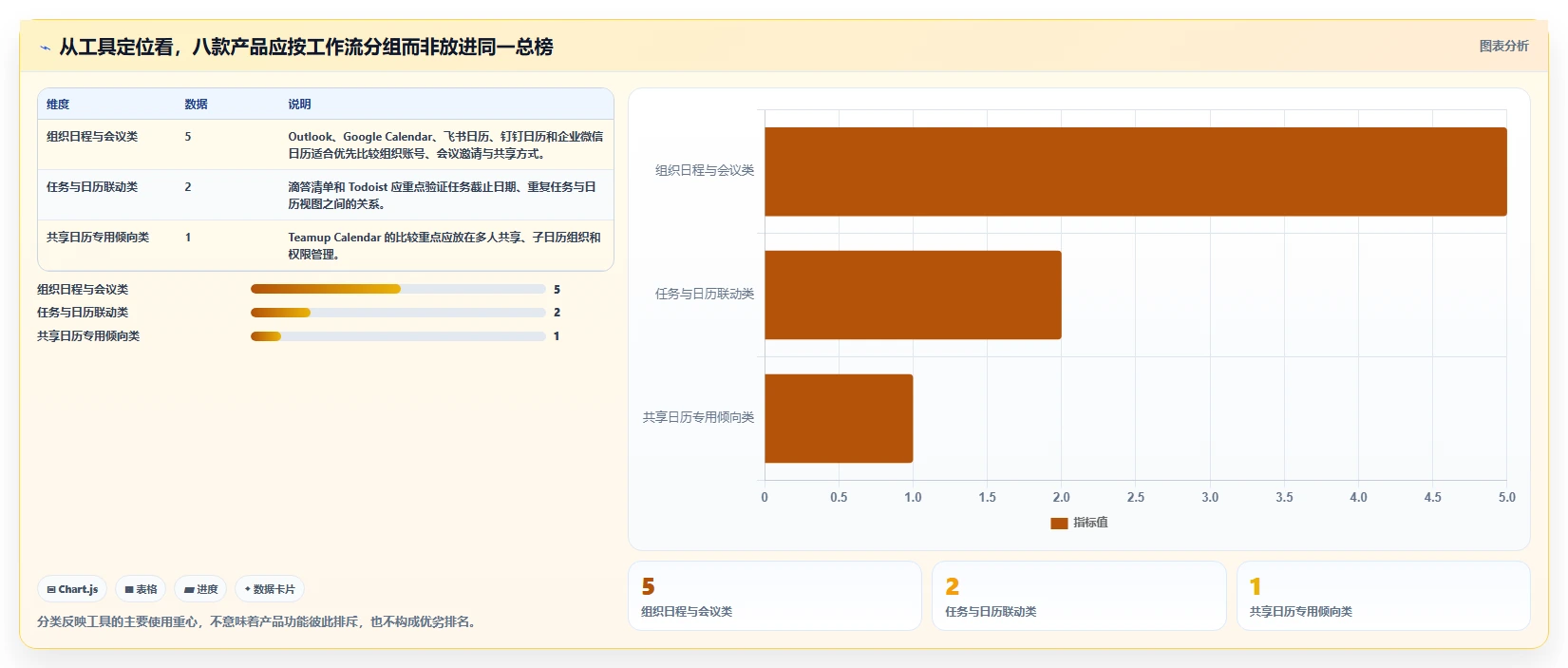The height and width of the screenshot is (668, 1568).
Task: Click the y-axis label 组织日程与会议类
Action: tap(705, 171)
